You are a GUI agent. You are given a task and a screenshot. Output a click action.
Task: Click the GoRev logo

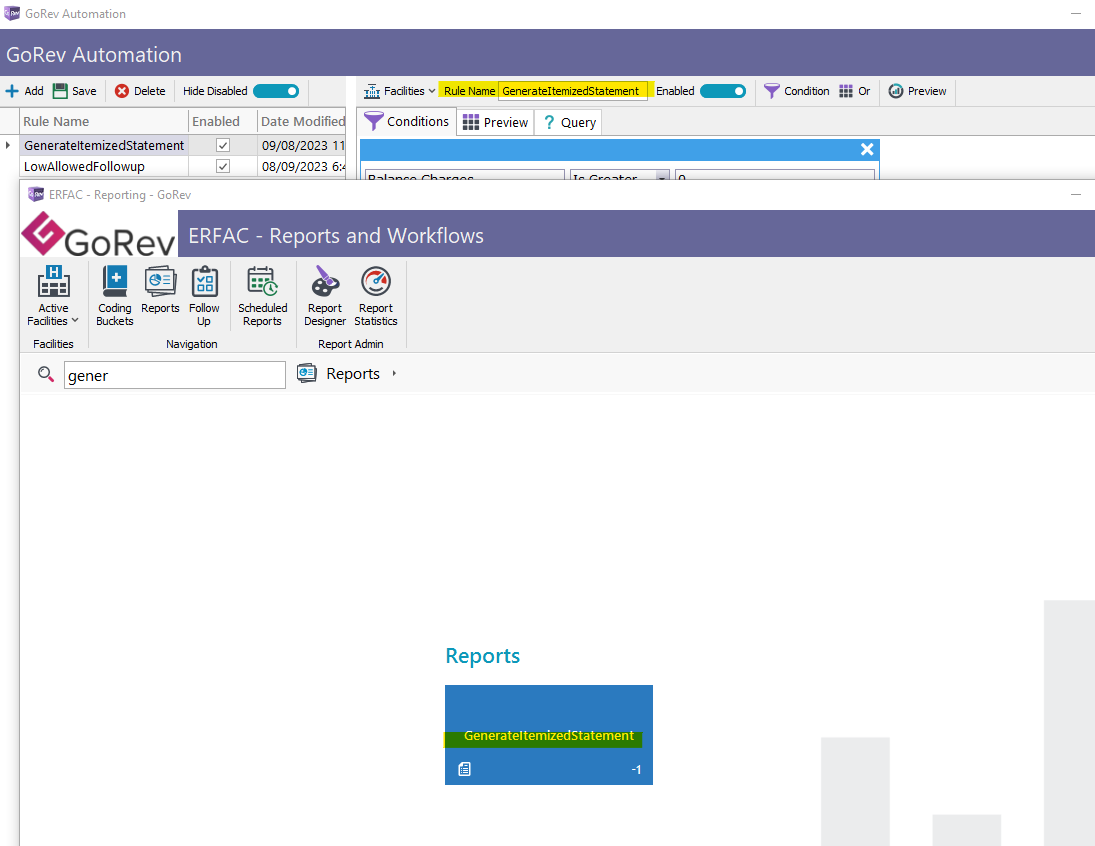click(98, 235)
